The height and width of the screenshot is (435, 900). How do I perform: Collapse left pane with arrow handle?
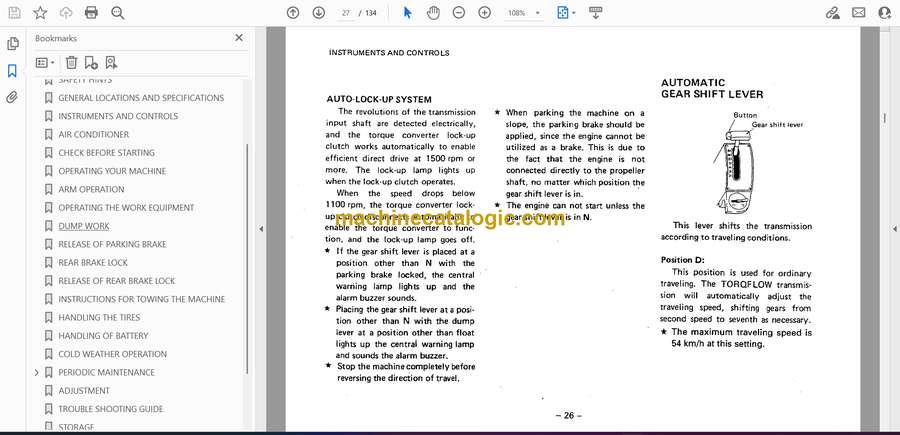tap(261, 229)
